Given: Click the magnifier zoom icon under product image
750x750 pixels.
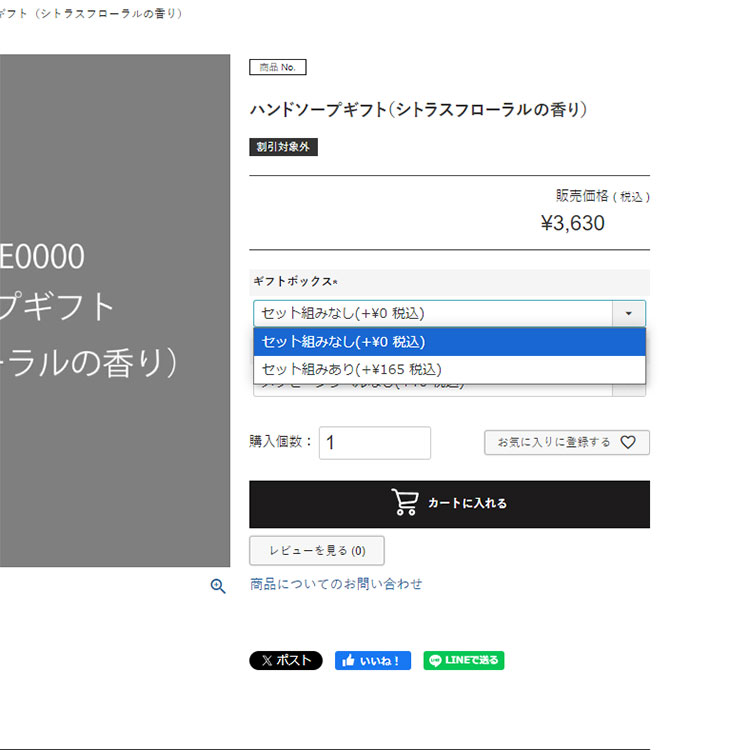Looking at the screenshot, I should click(x=218, y=586).
